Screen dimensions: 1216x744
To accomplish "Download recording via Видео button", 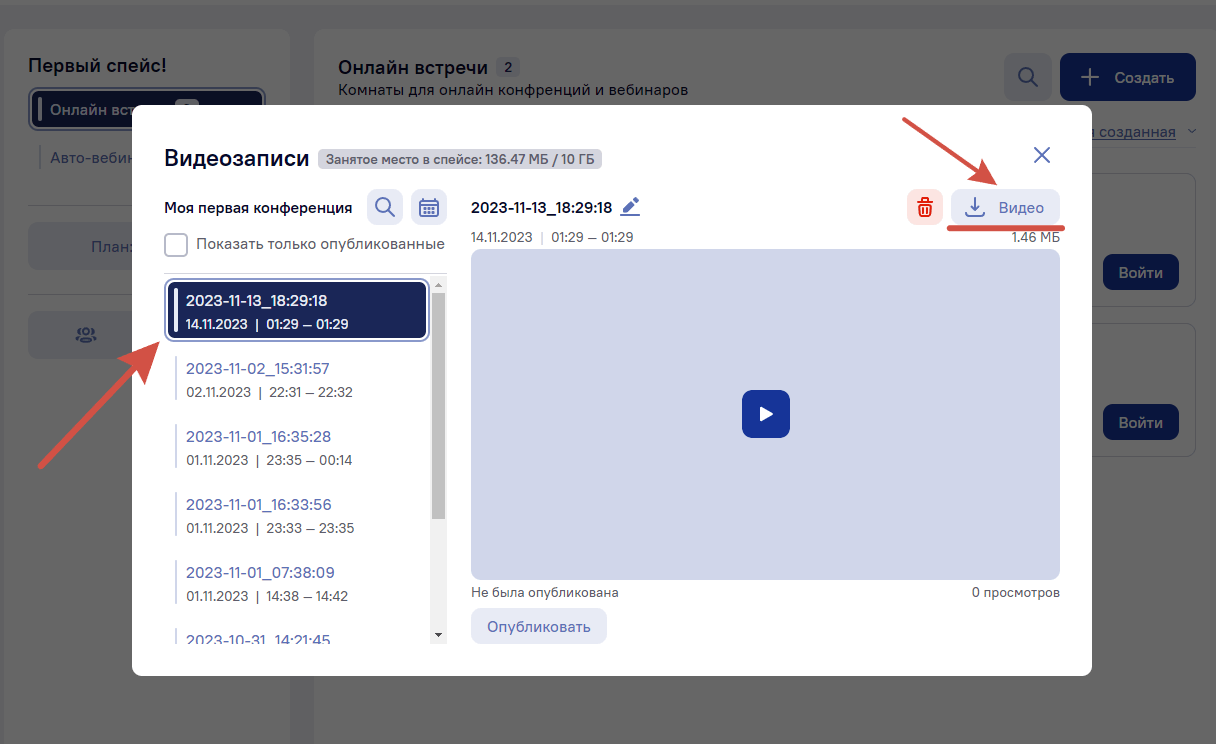I will pyautogui.click(x=1005, y=208).
